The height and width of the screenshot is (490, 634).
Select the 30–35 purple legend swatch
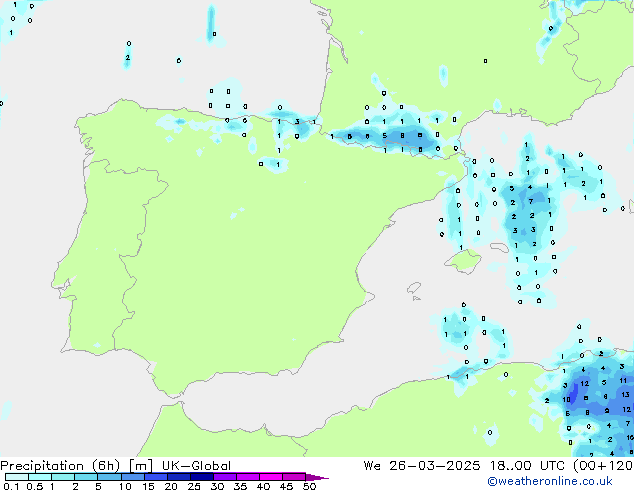tap(225, 477)
